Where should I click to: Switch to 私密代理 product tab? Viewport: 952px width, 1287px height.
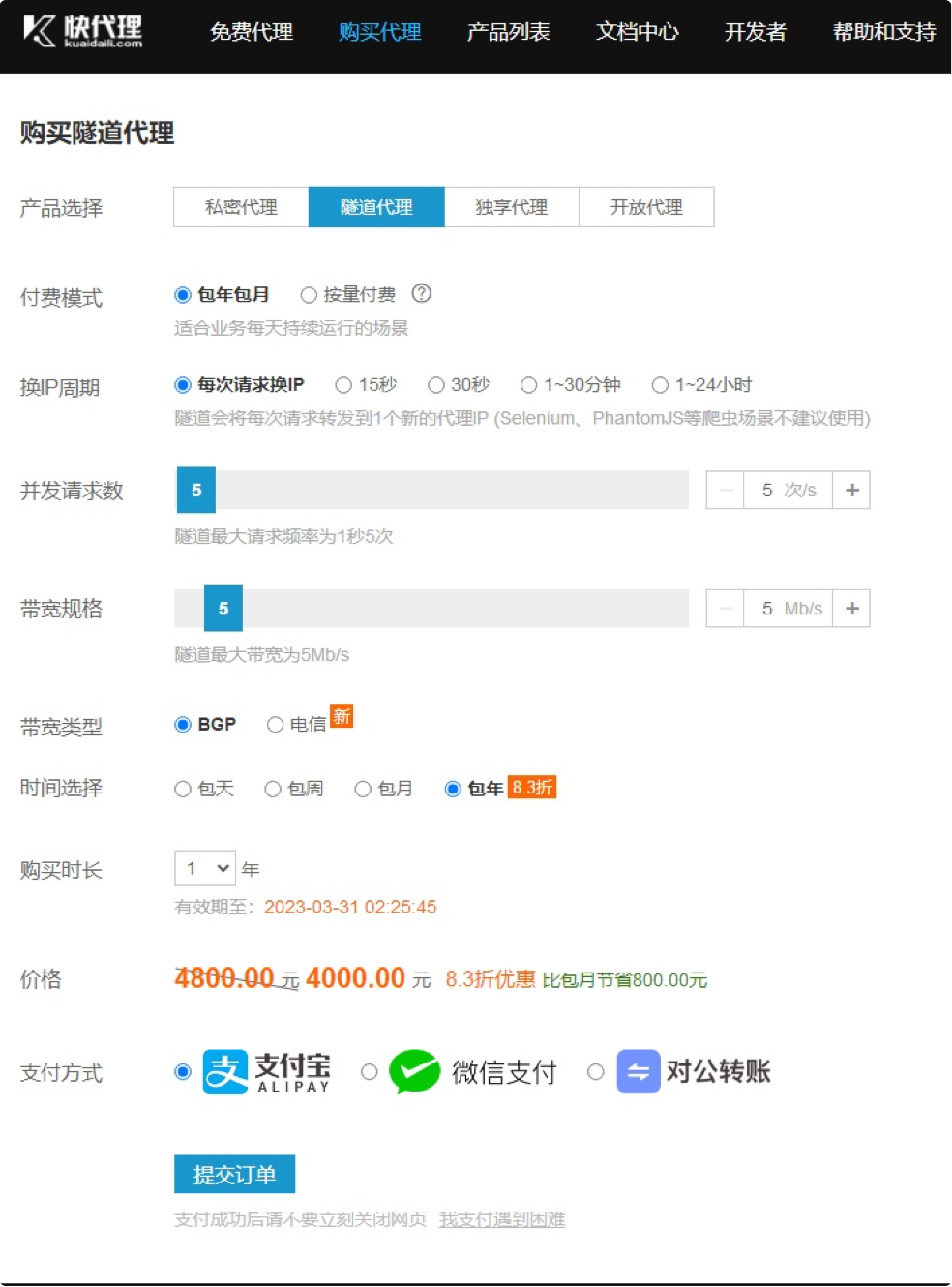click(241, 207)
